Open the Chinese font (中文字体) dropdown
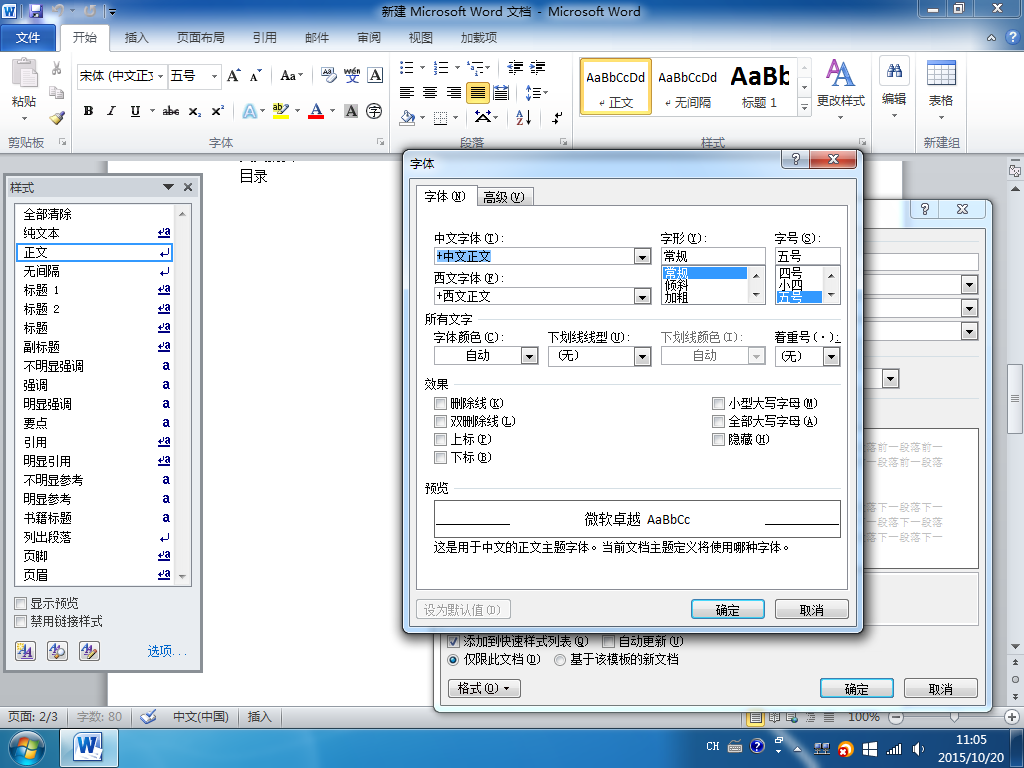Image resolution: width=1024 pixels, height=768 pixels. click(x=643, y=257)
